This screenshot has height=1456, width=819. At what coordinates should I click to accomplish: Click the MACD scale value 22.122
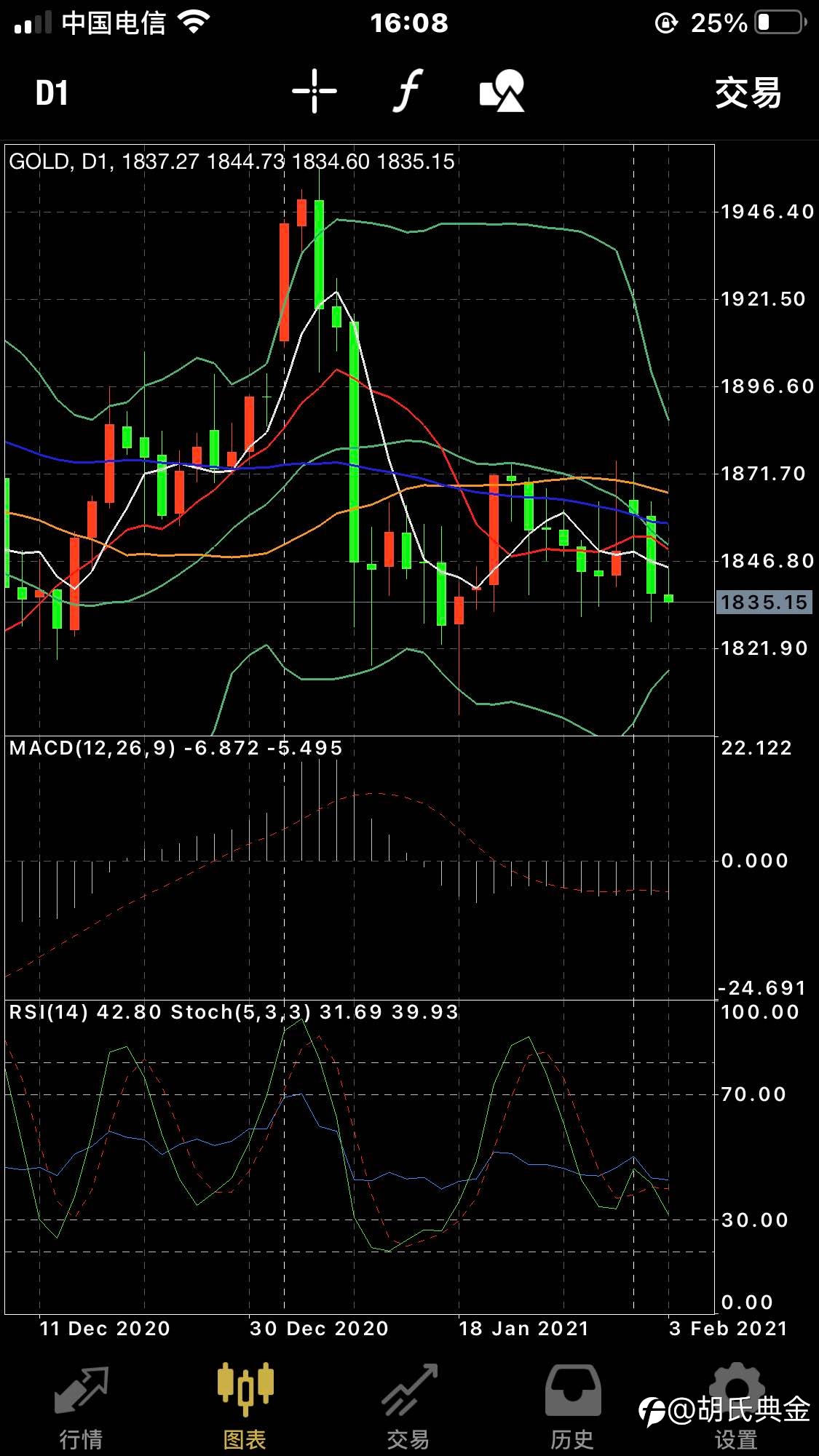point(756,748)
